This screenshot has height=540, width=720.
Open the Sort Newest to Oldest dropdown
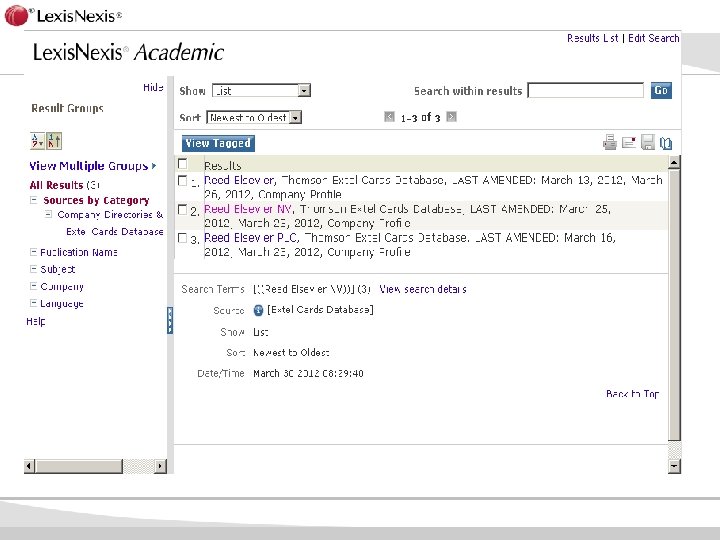coord(254,118)
